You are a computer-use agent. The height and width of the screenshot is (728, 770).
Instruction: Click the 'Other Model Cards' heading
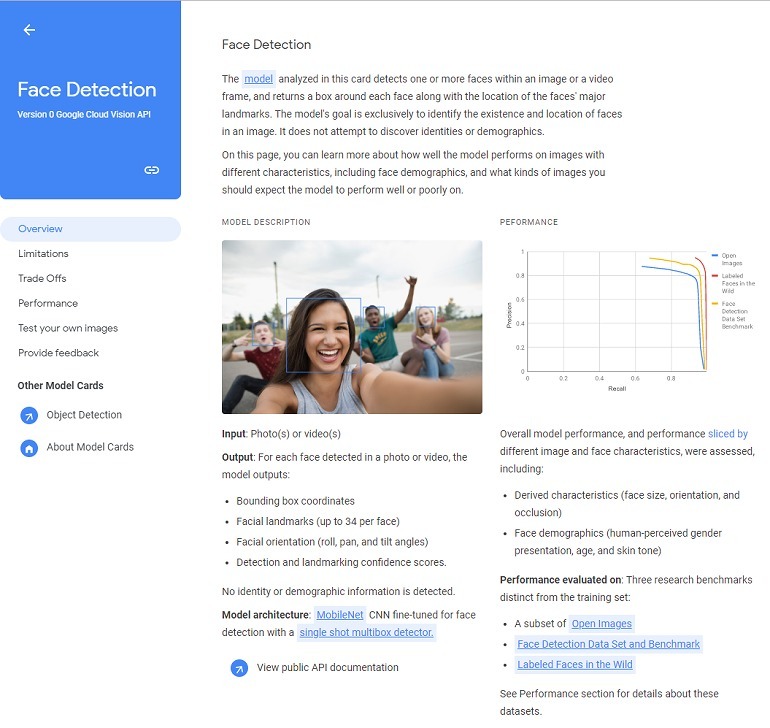point(60,386)
